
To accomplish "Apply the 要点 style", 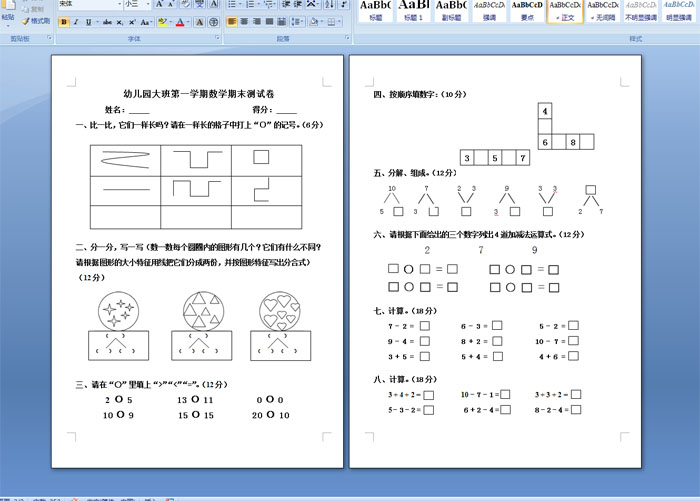I will coord(527,11).
